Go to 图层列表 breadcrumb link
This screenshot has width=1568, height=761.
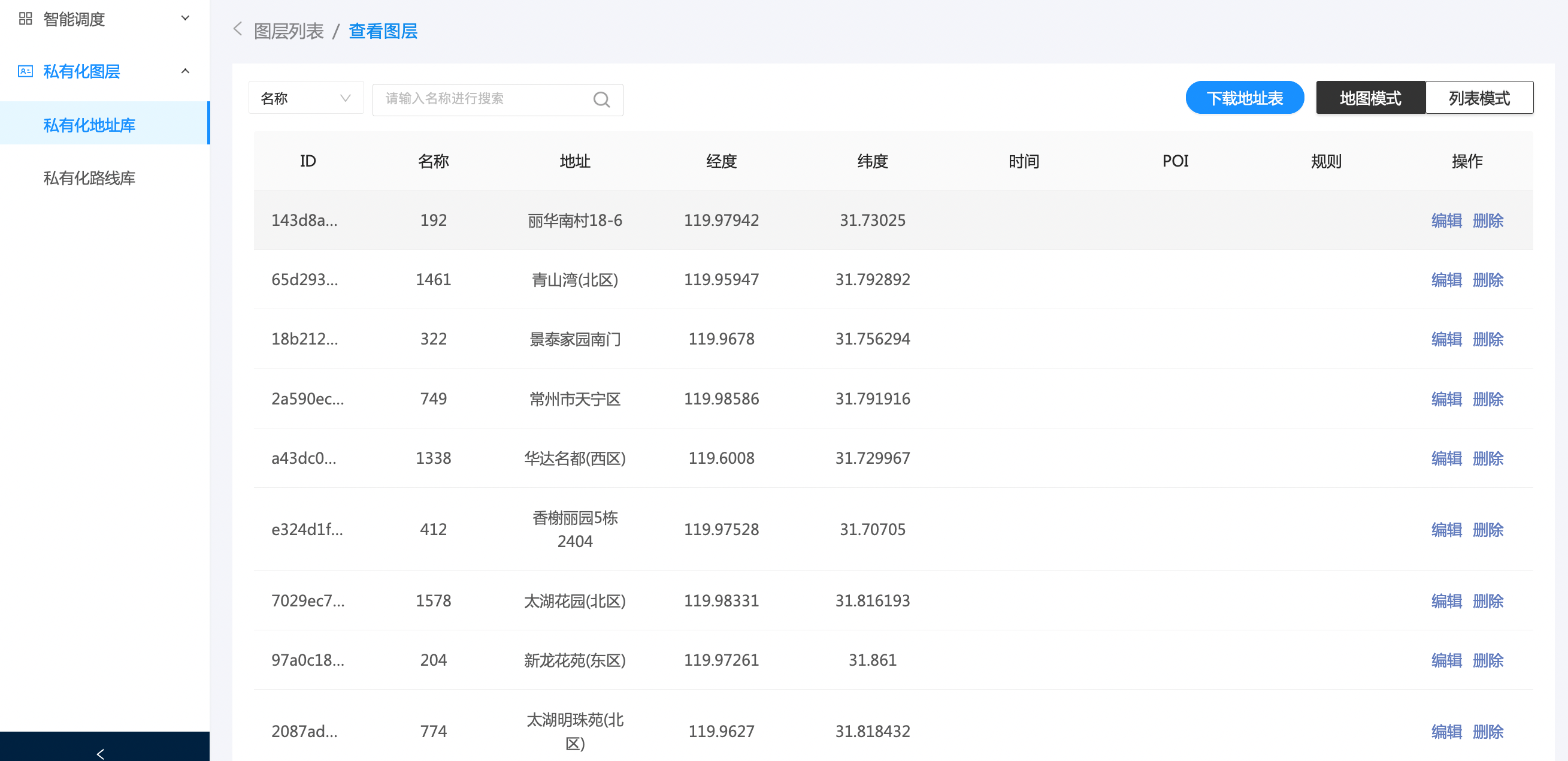pos(289,31)
